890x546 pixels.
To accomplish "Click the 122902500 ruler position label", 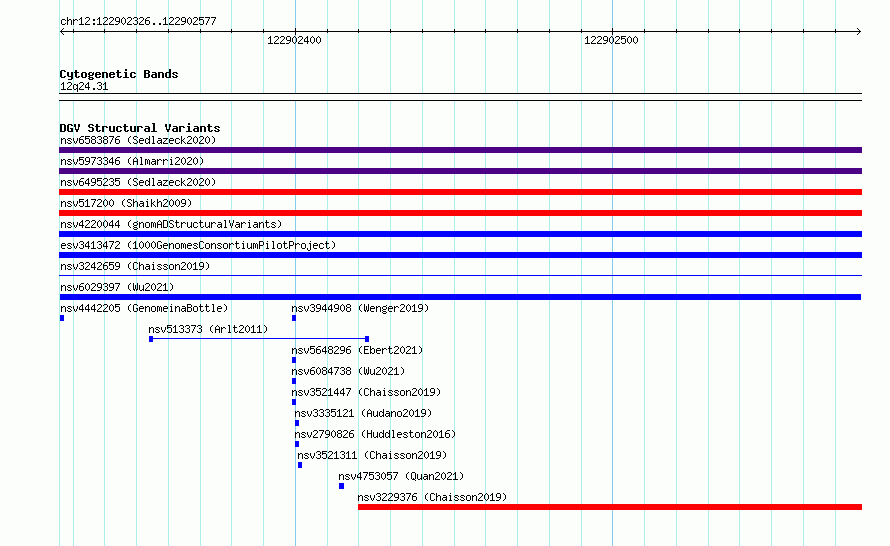I will (x=611, y=40).
